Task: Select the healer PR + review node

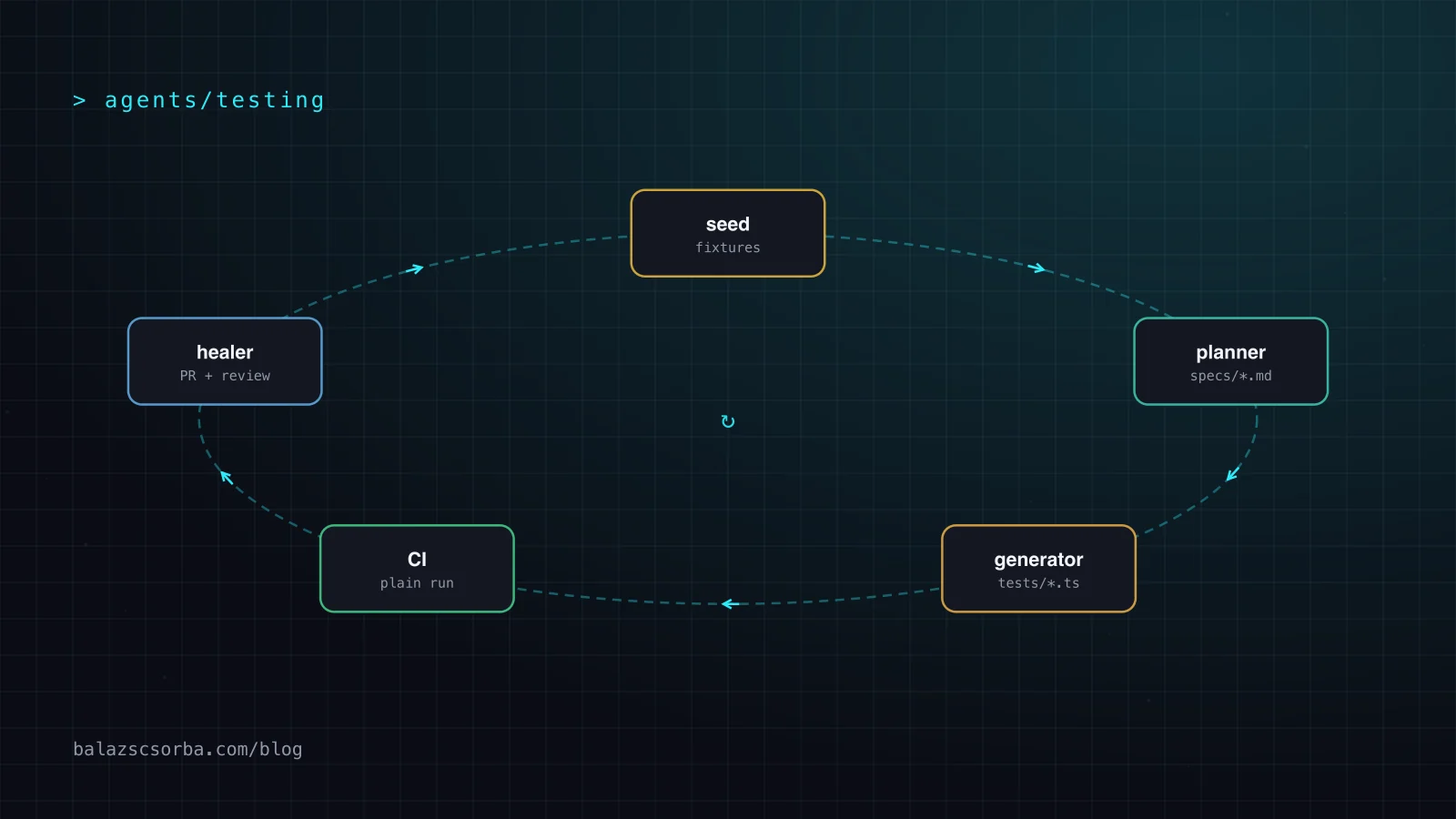Action: [225, 361]
